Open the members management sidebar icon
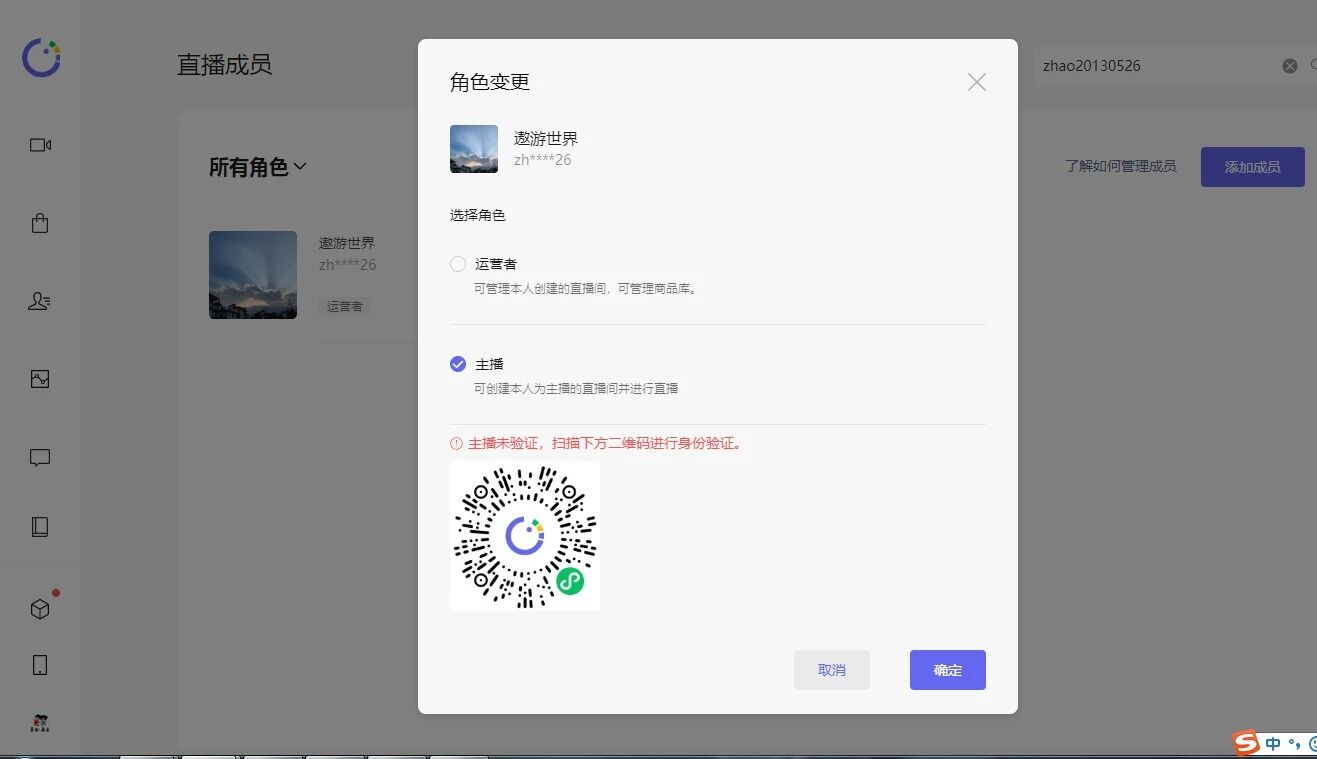 (40, 301)
